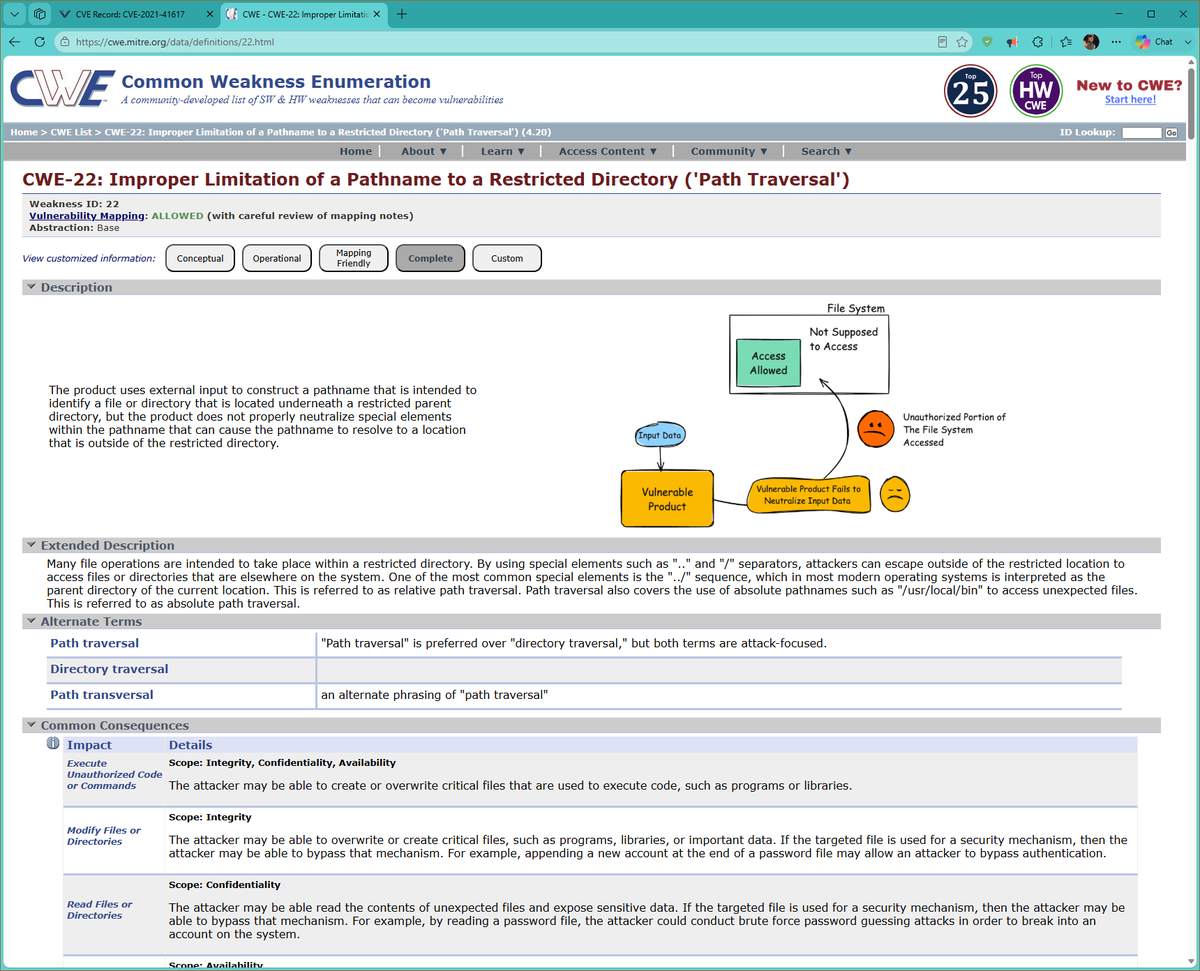This screenshot has height=971, width=1200.
Task: Click 'Execute Unauthorized Code or Commands' impact
Action: (114, 774)
